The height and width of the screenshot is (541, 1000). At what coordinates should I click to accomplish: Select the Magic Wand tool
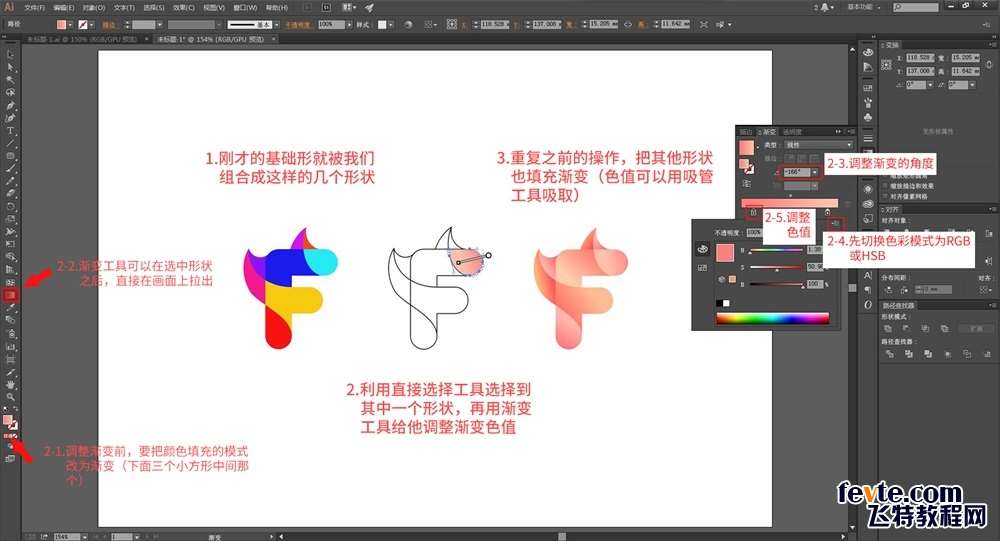pos(10,80)
